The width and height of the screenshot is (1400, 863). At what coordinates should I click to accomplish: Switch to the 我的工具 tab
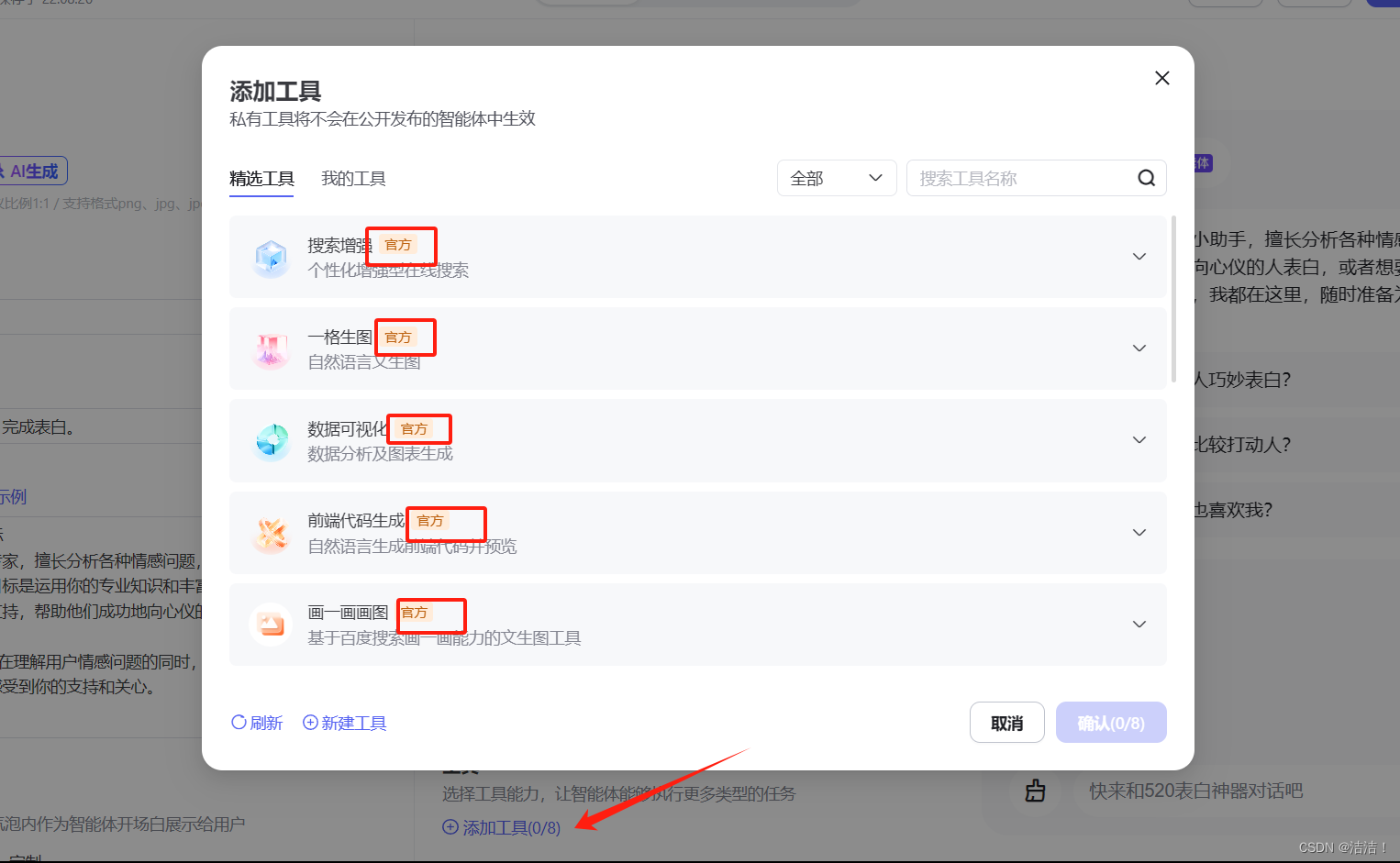[353, 179]
